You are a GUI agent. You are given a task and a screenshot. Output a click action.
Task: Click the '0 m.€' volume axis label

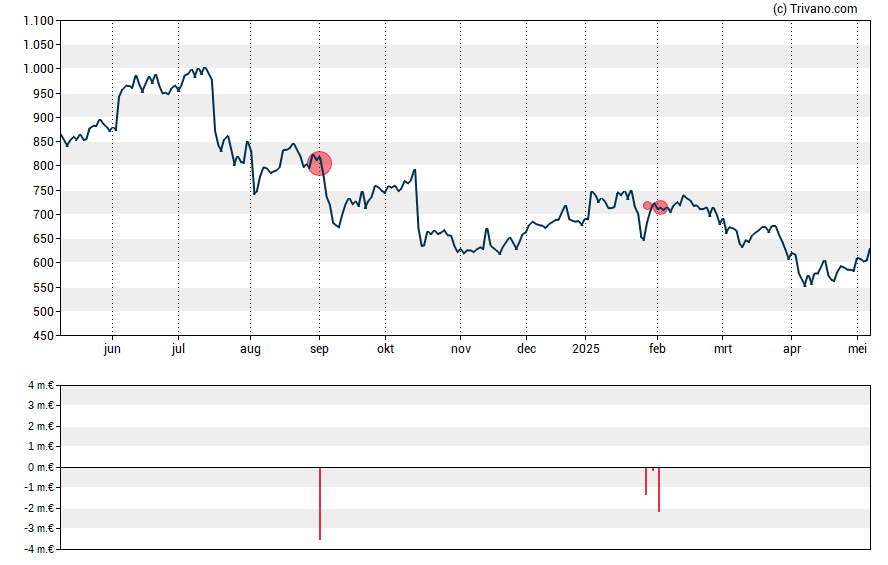pos(41,467)
